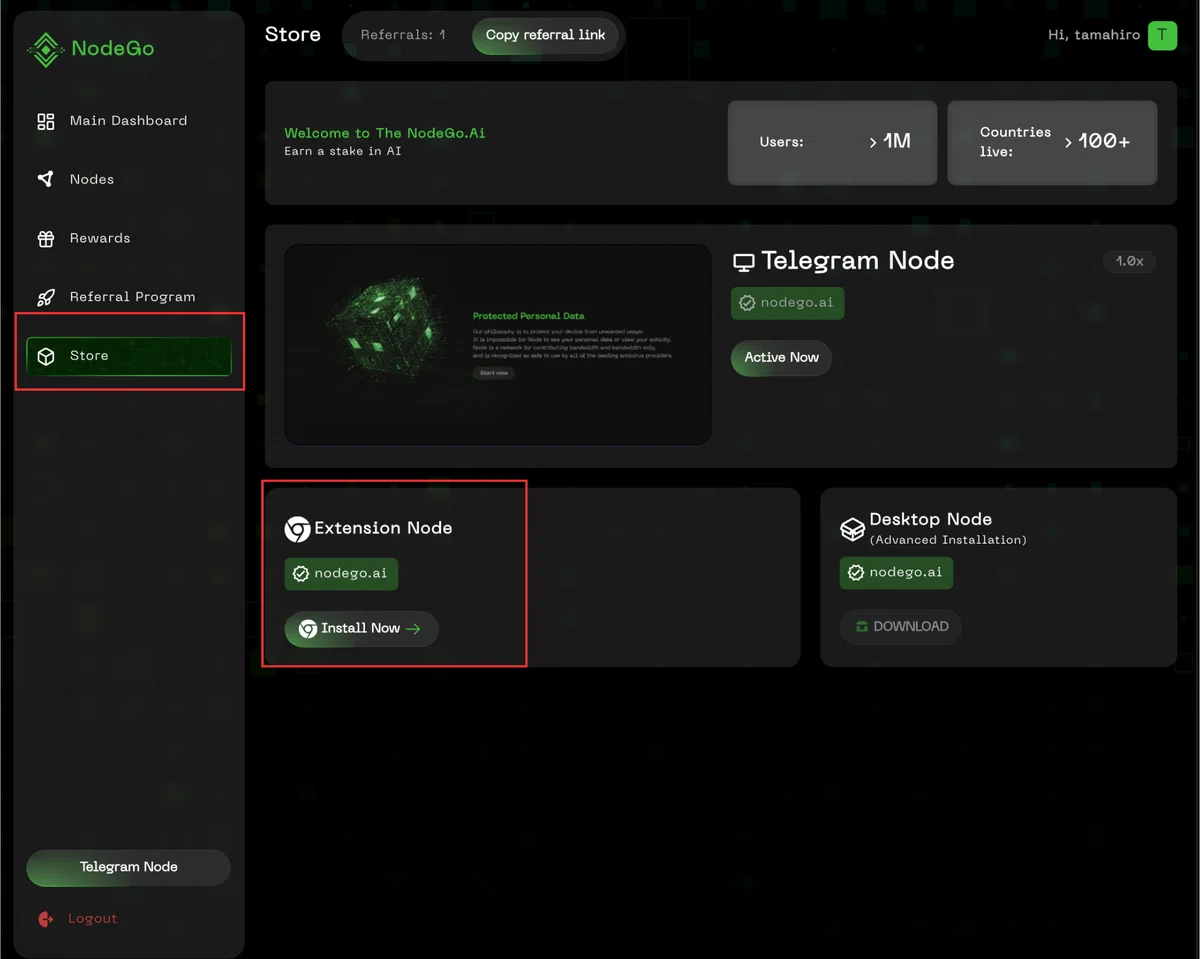Click the nodego.ai badge under Extension Node
The image size is (1200, 959).
[x=341, y=574]
